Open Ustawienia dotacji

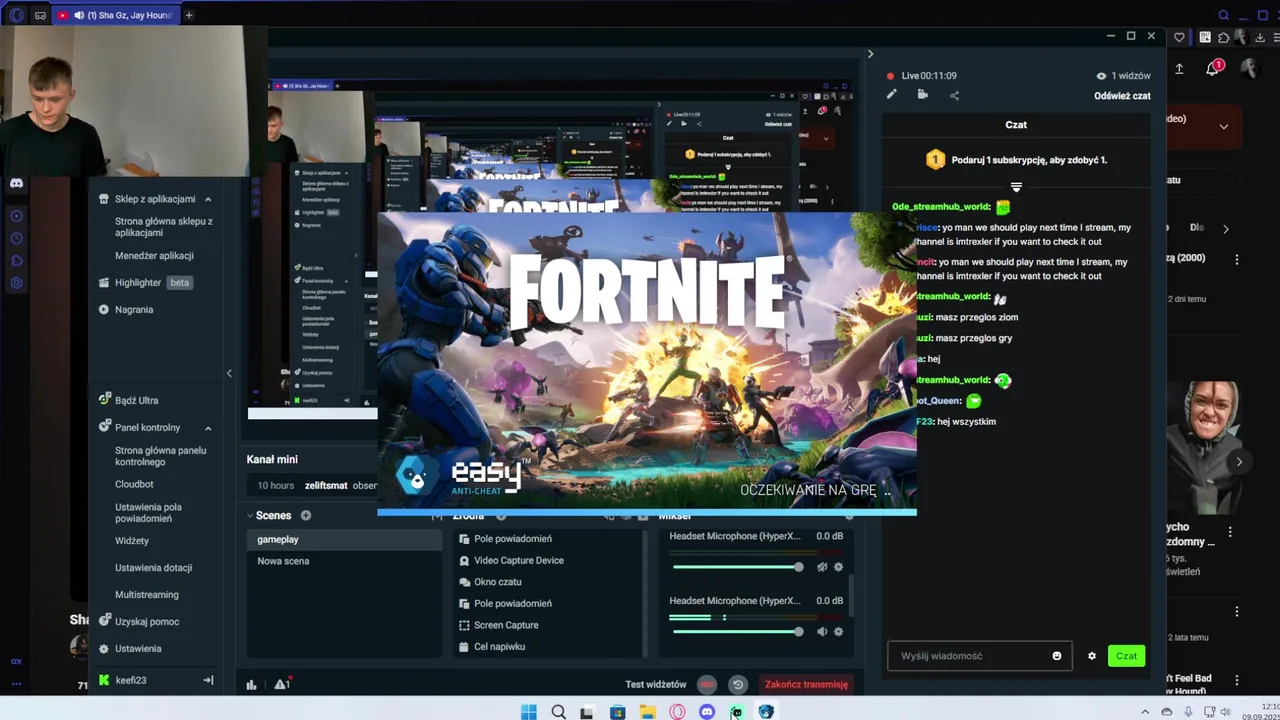coord(154,568)
